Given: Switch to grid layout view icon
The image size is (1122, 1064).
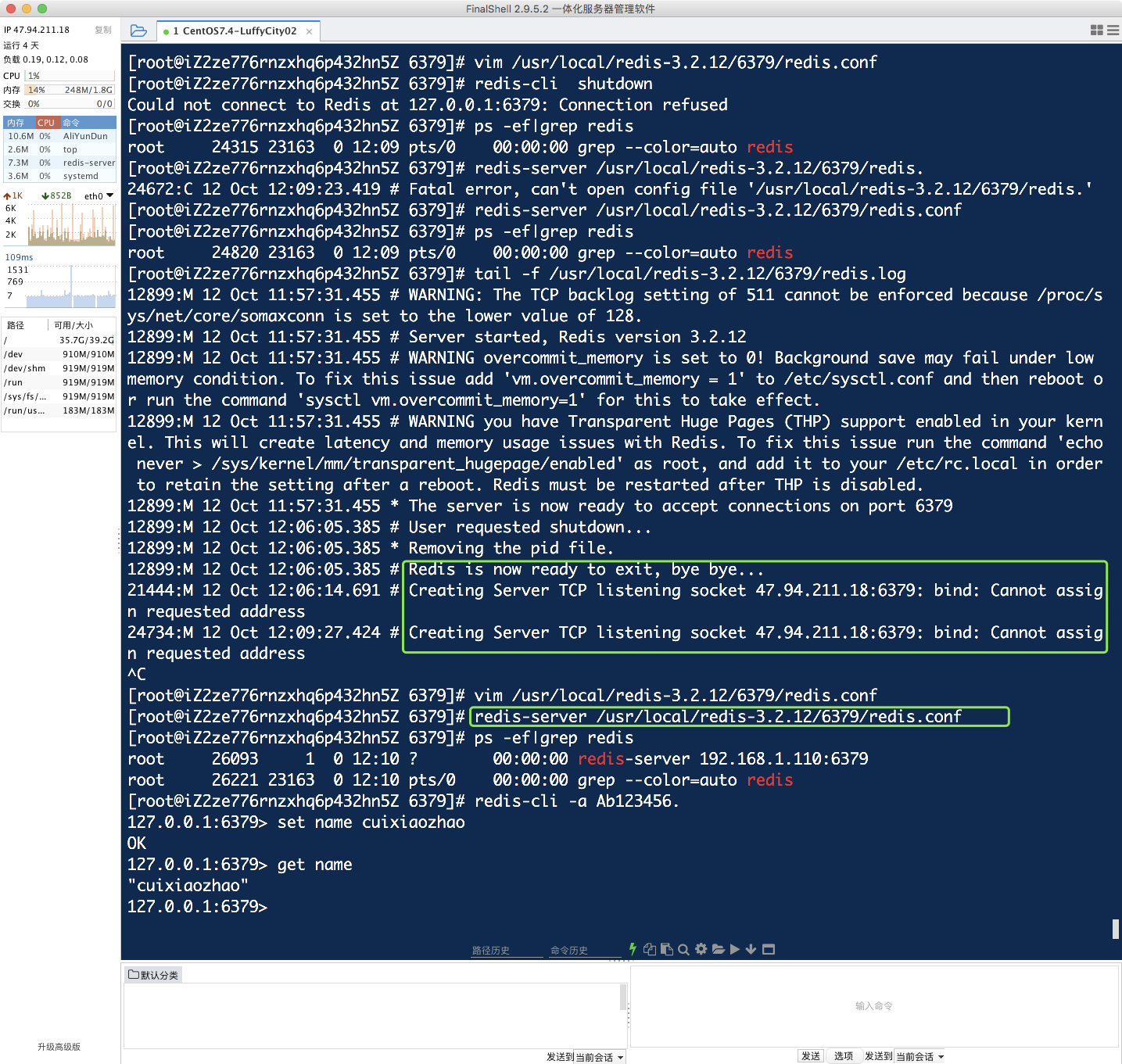Looking at the screenshot, I should tap(1097, 30).
